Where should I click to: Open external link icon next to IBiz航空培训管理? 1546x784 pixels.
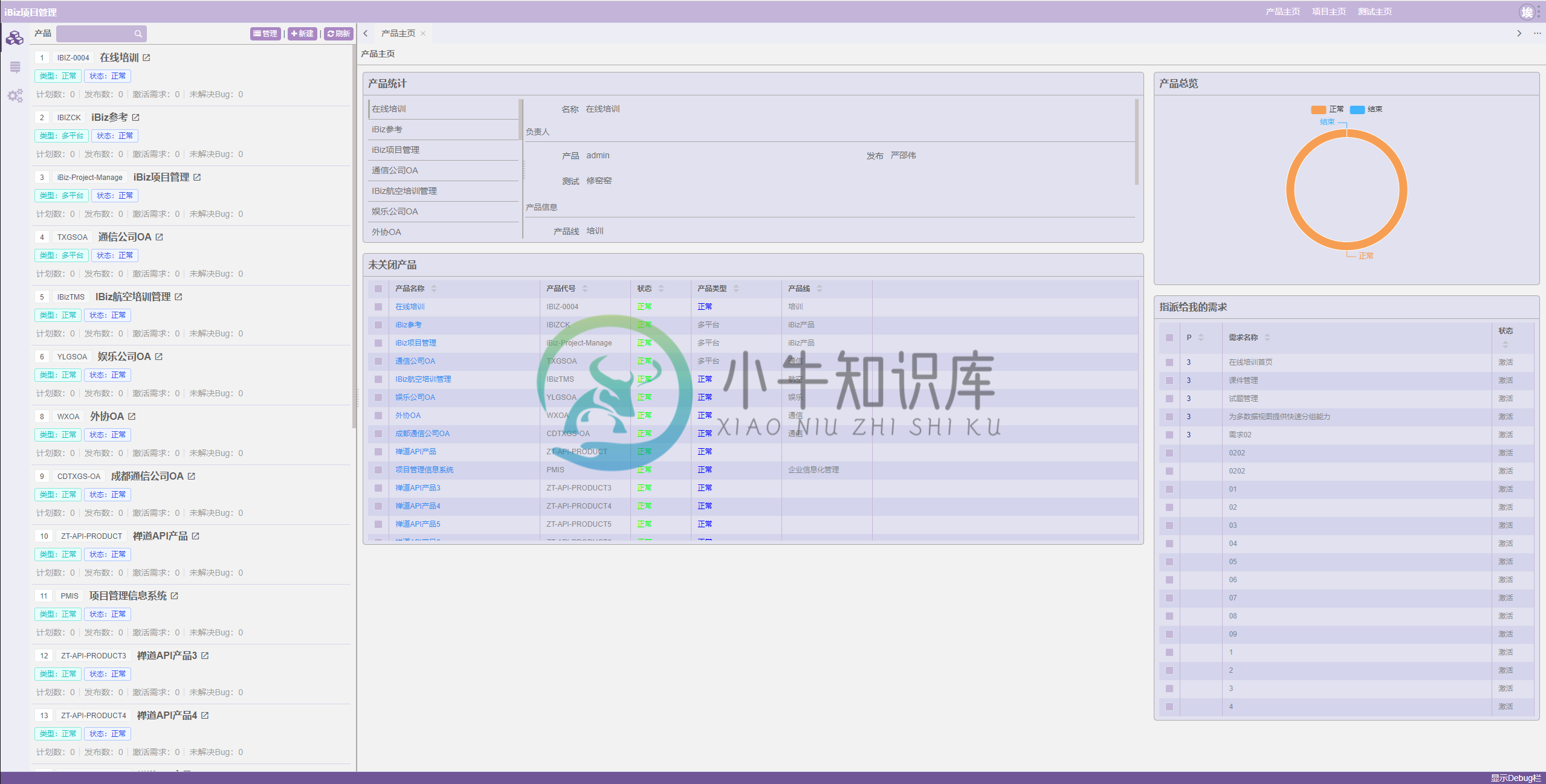(x=178, y=297)
